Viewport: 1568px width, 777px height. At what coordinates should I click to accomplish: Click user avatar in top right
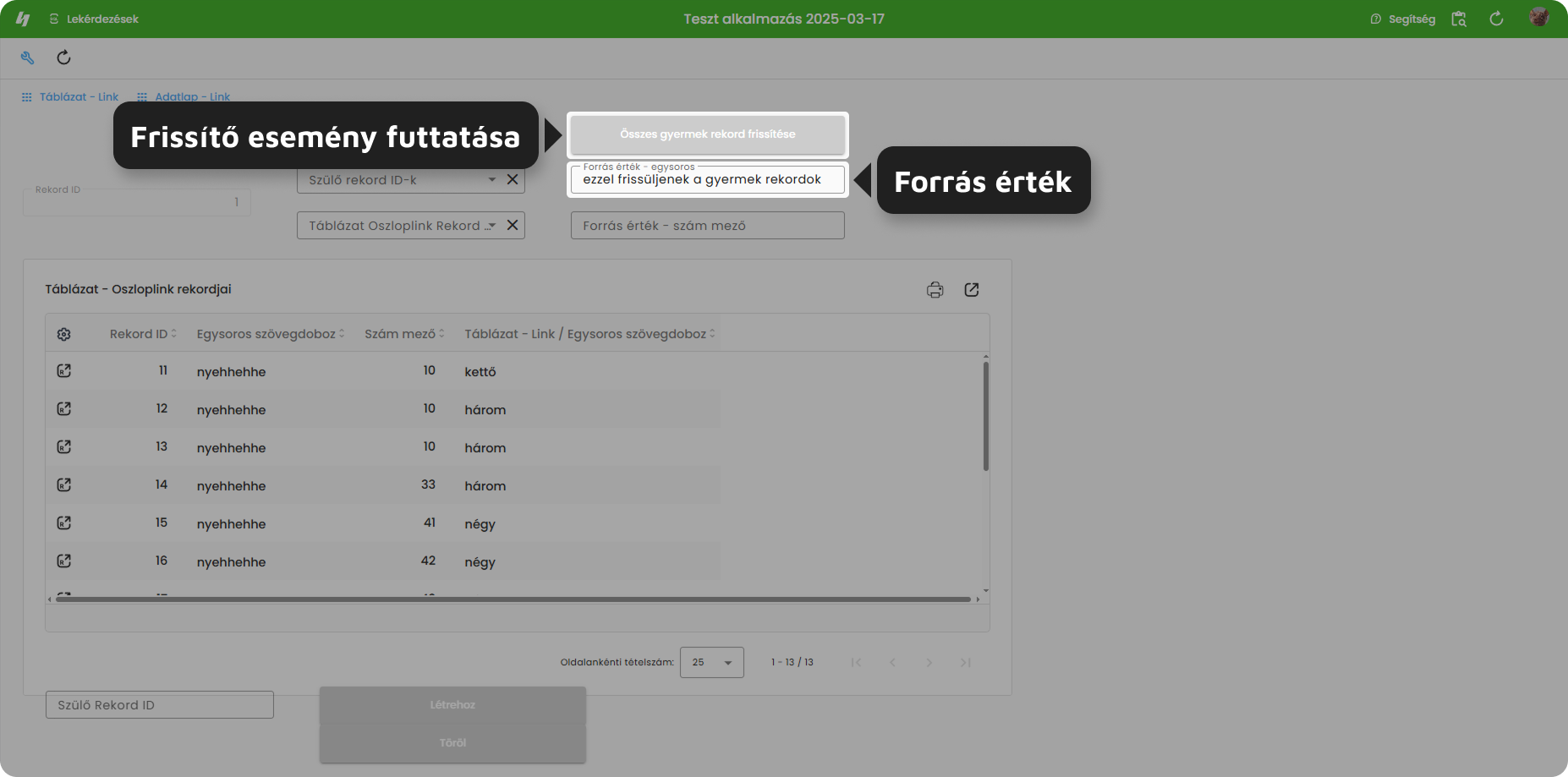(x=1539, y=17)
